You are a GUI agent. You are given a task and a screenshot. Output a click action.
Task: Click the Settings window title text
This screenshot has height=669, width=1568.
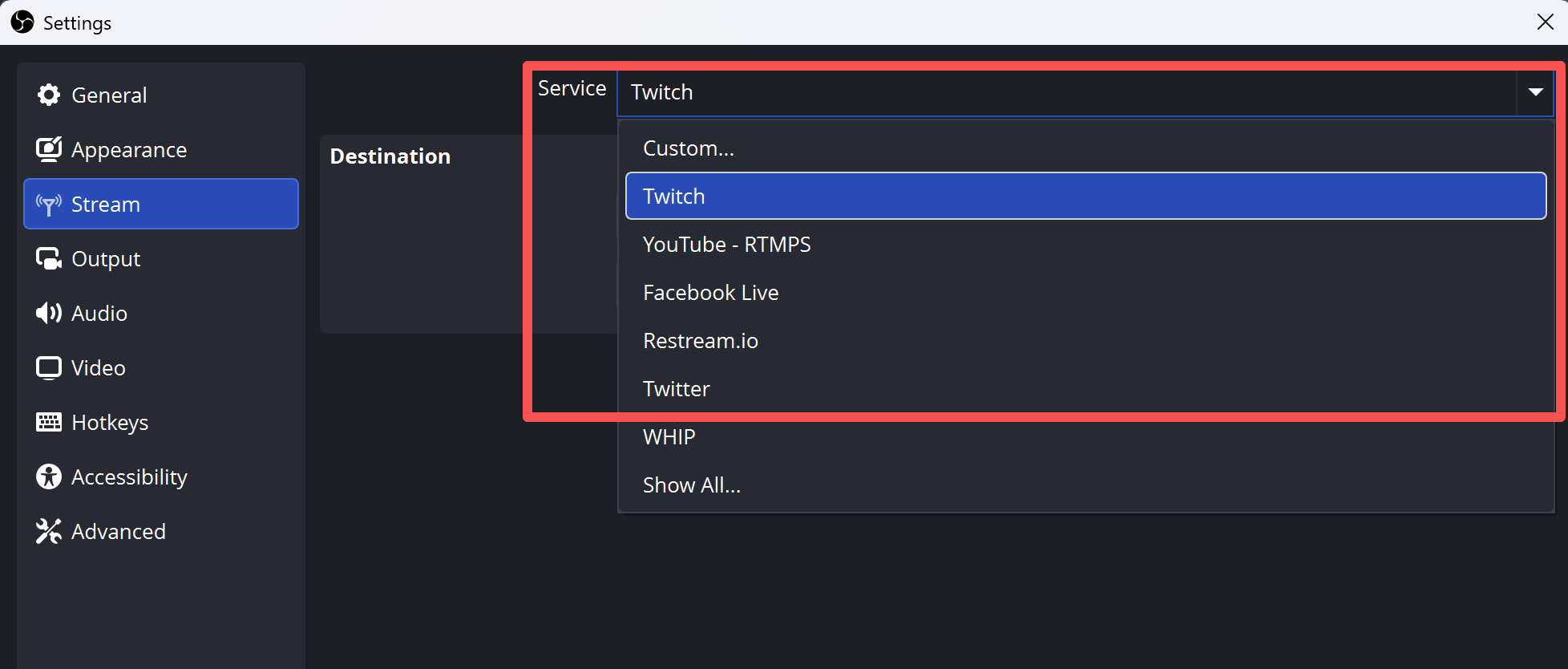click(77, 23)
